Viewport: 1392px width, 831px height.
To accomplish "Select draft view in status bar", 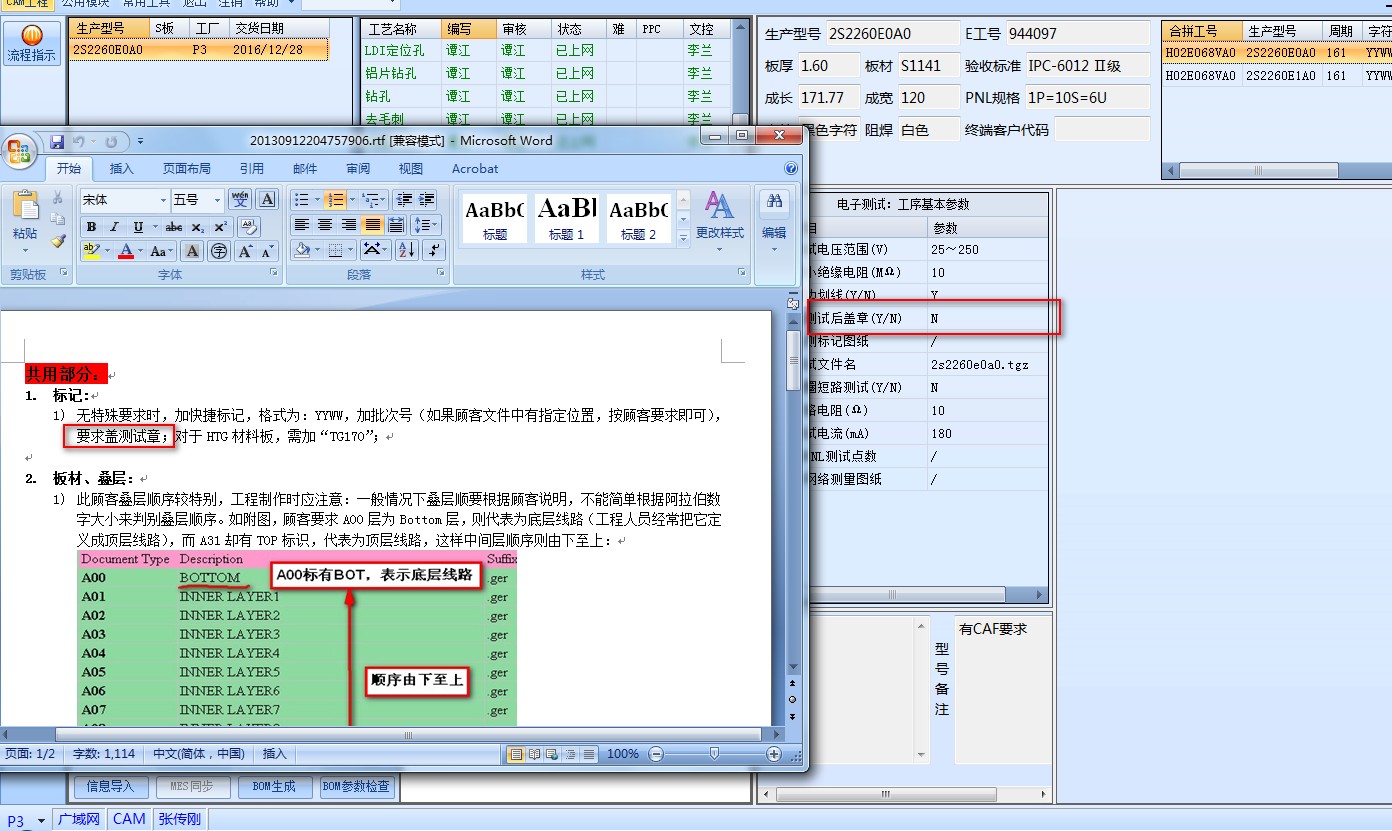I will tap(588, 754).
